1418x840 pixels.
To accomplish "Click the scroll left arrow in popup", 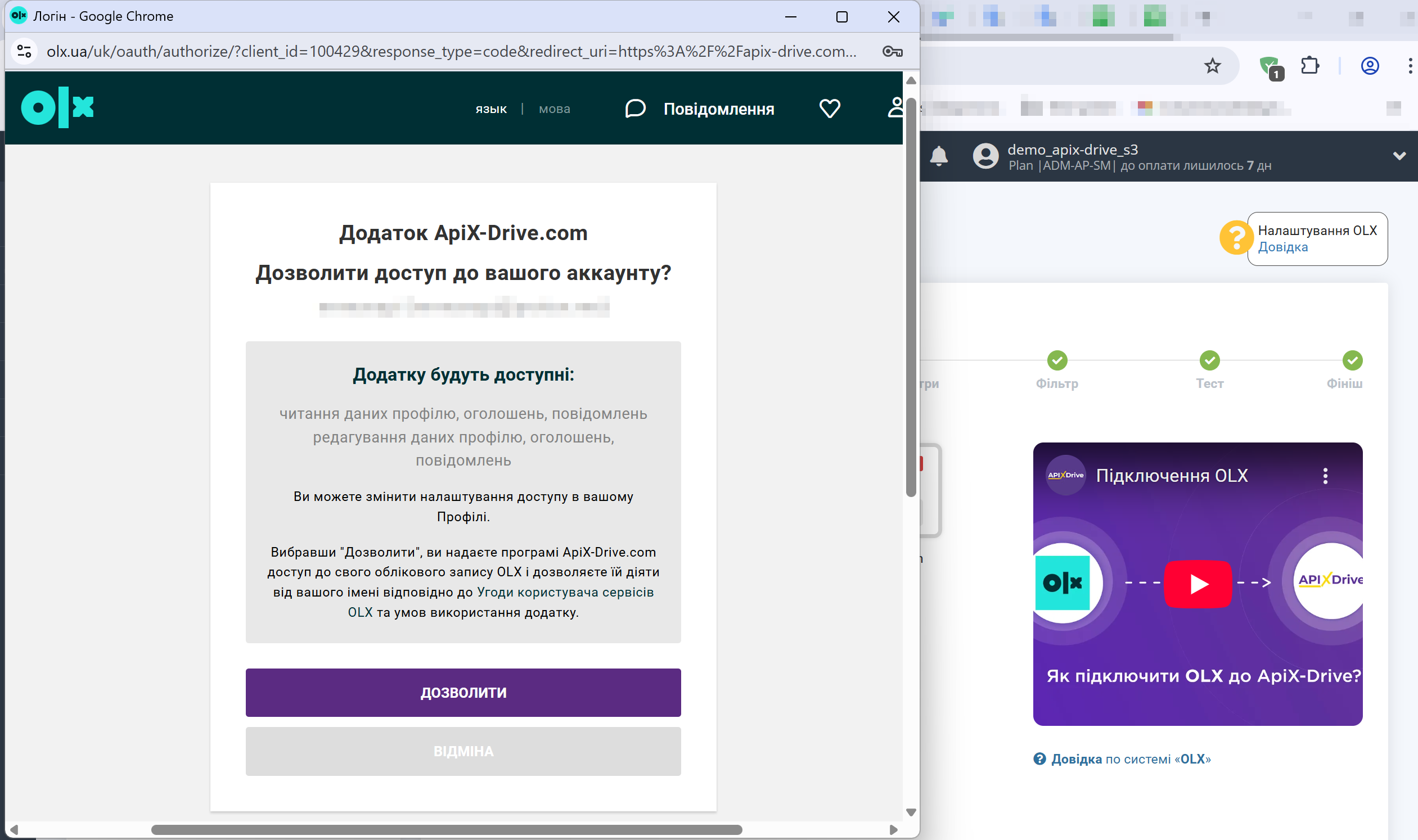I will point(13,830).
